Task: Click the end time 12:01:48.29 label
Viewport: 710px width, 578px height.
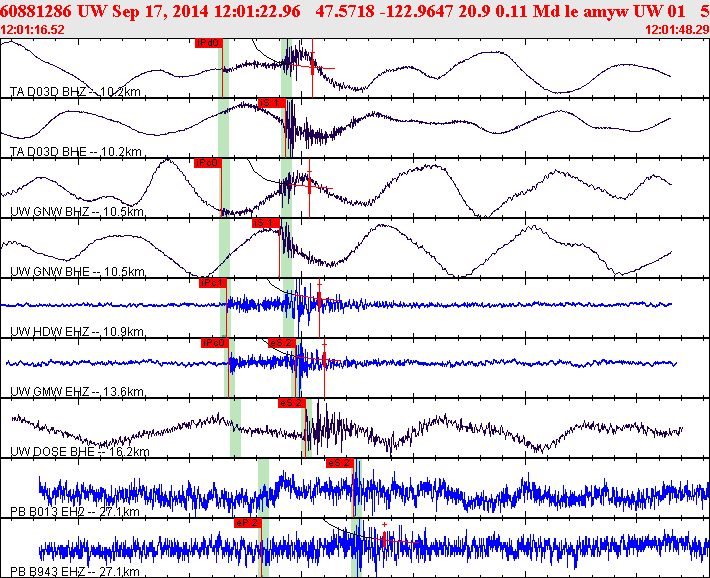Action: [x=677, y=30]
